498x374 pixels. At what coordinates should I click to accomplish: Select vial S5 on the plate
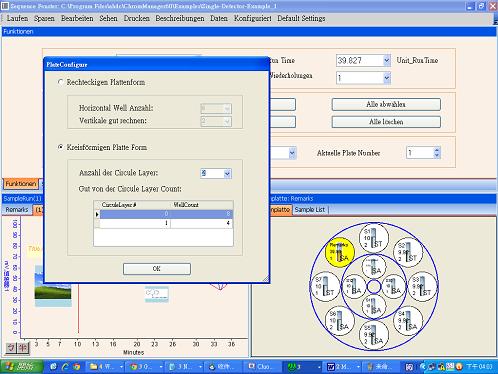tap(374, 335)
